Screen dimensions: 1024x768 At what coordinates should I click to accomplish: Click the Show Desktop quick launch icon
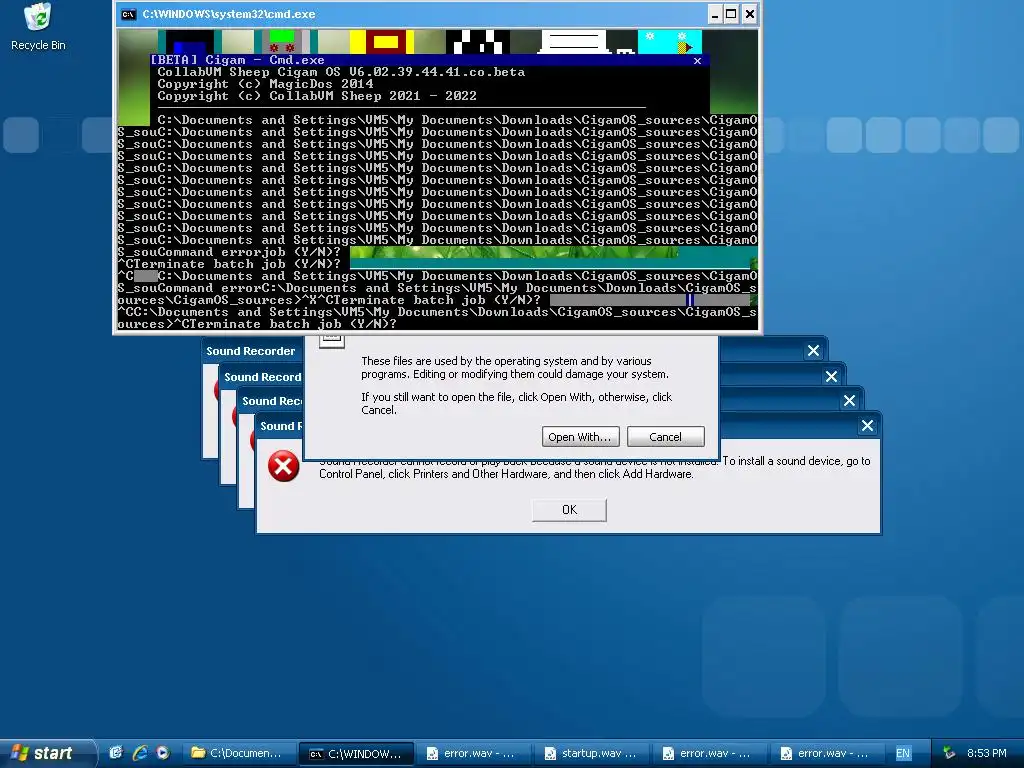[x=116, y=753]
